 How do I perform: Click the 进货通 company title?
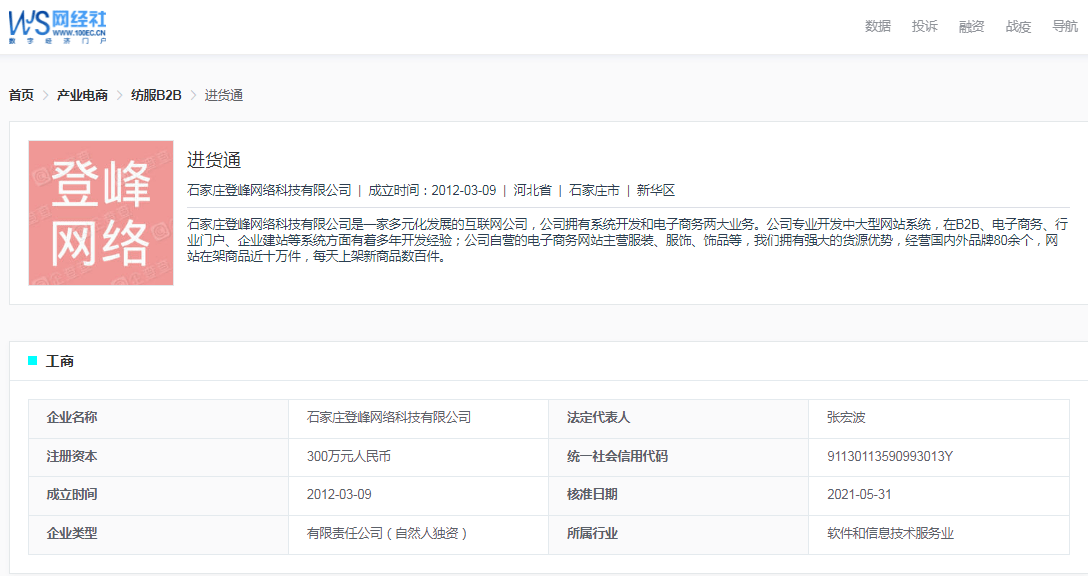coord(214,160)
